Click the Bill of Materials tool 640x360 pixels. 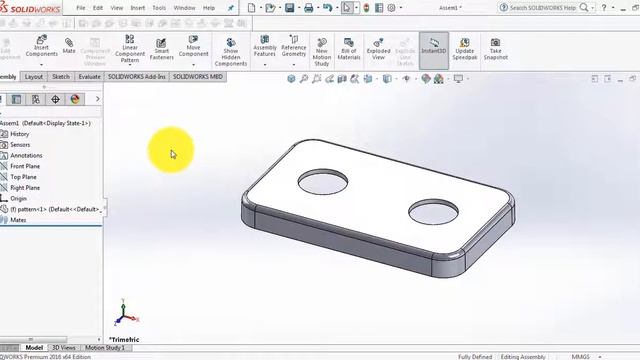349,49
